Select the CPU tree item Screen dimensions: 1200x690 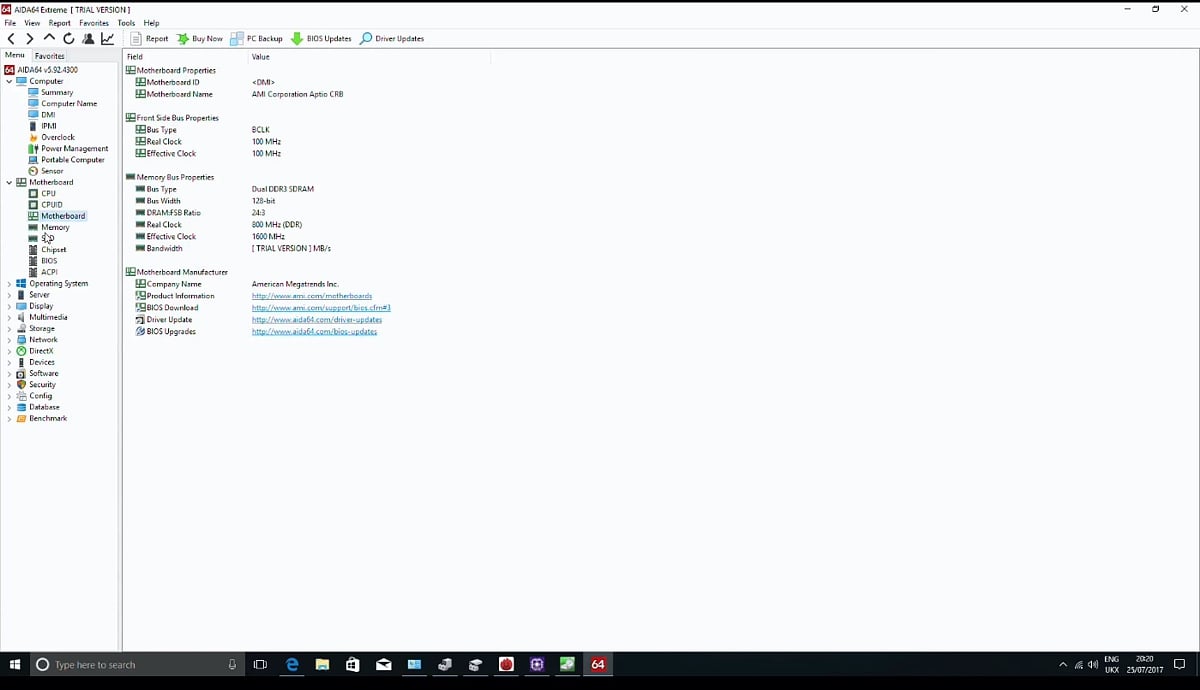pos(48,193)
